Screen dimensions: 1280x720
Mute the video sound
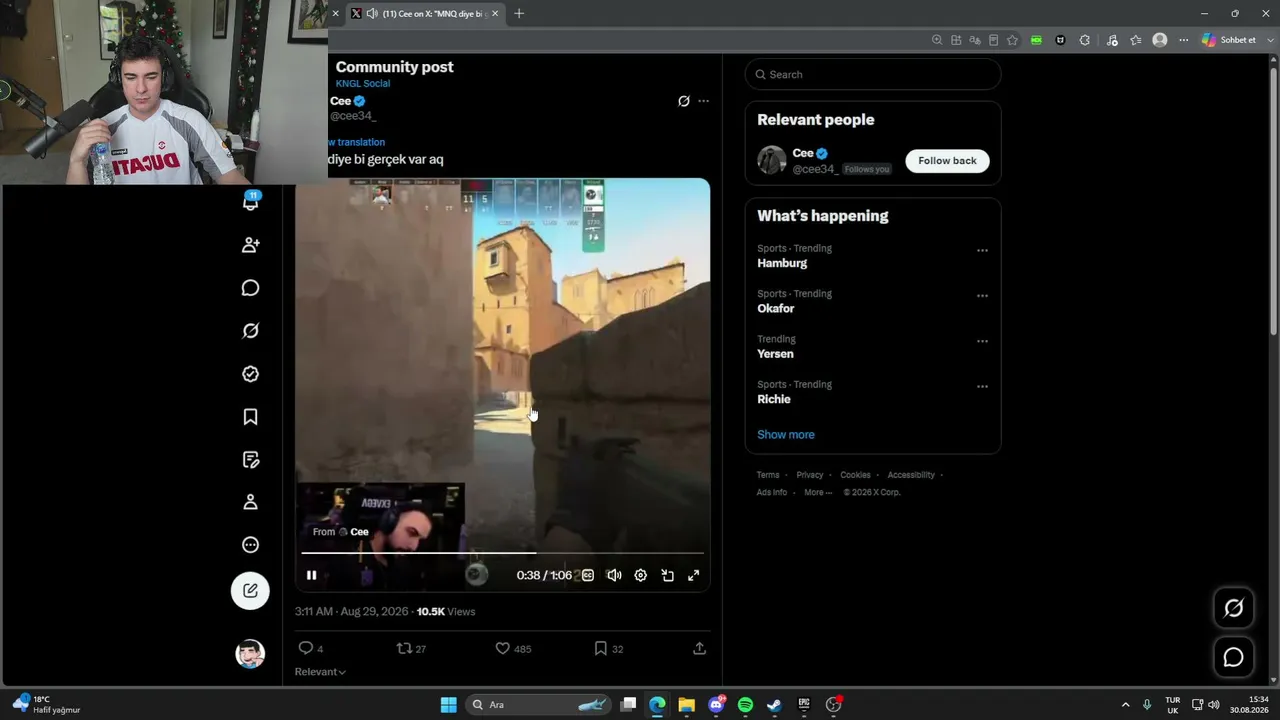pos(614,575)
